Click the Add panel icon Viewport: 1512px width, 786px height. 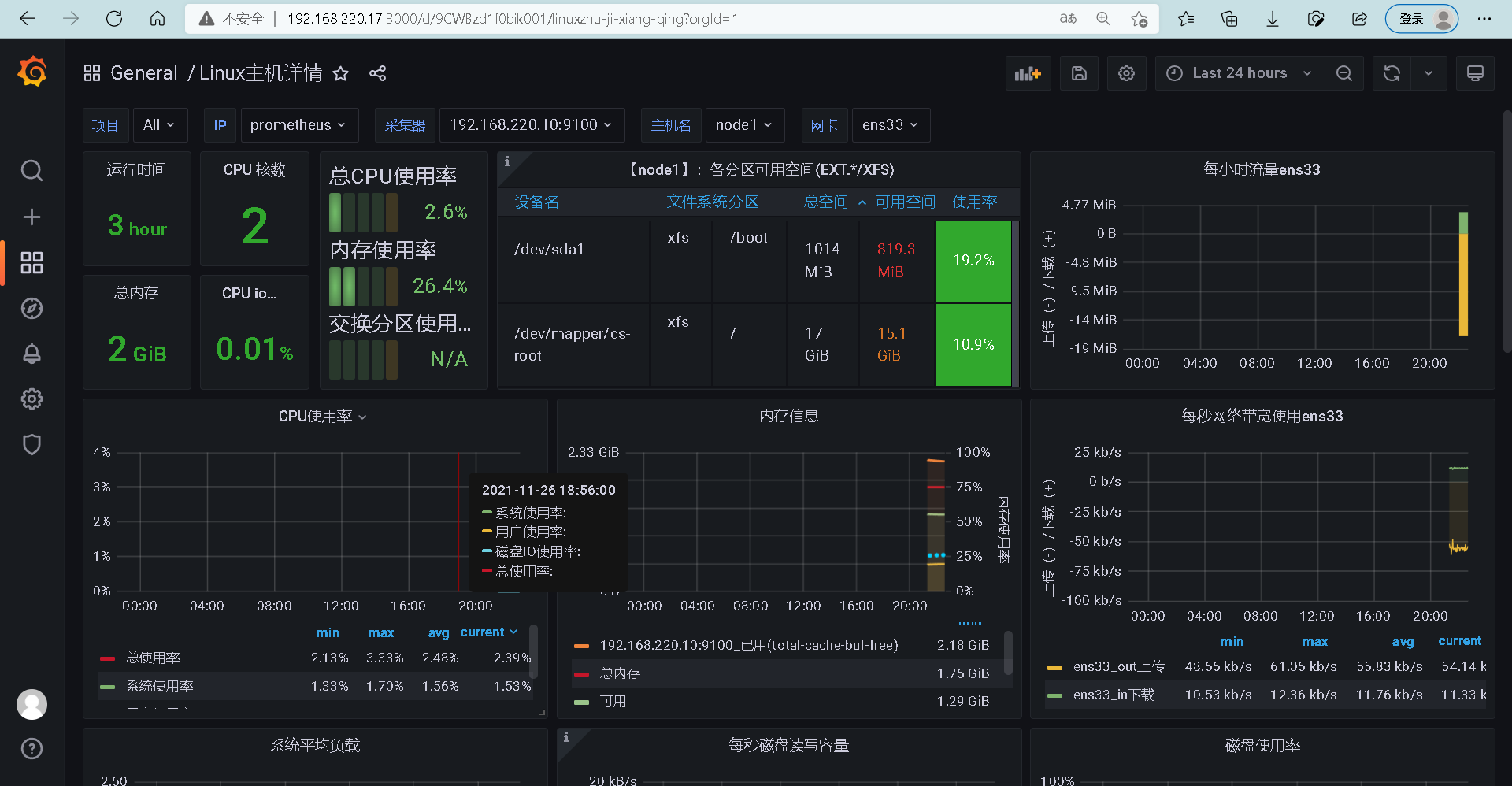click(x=1028, y=73)
